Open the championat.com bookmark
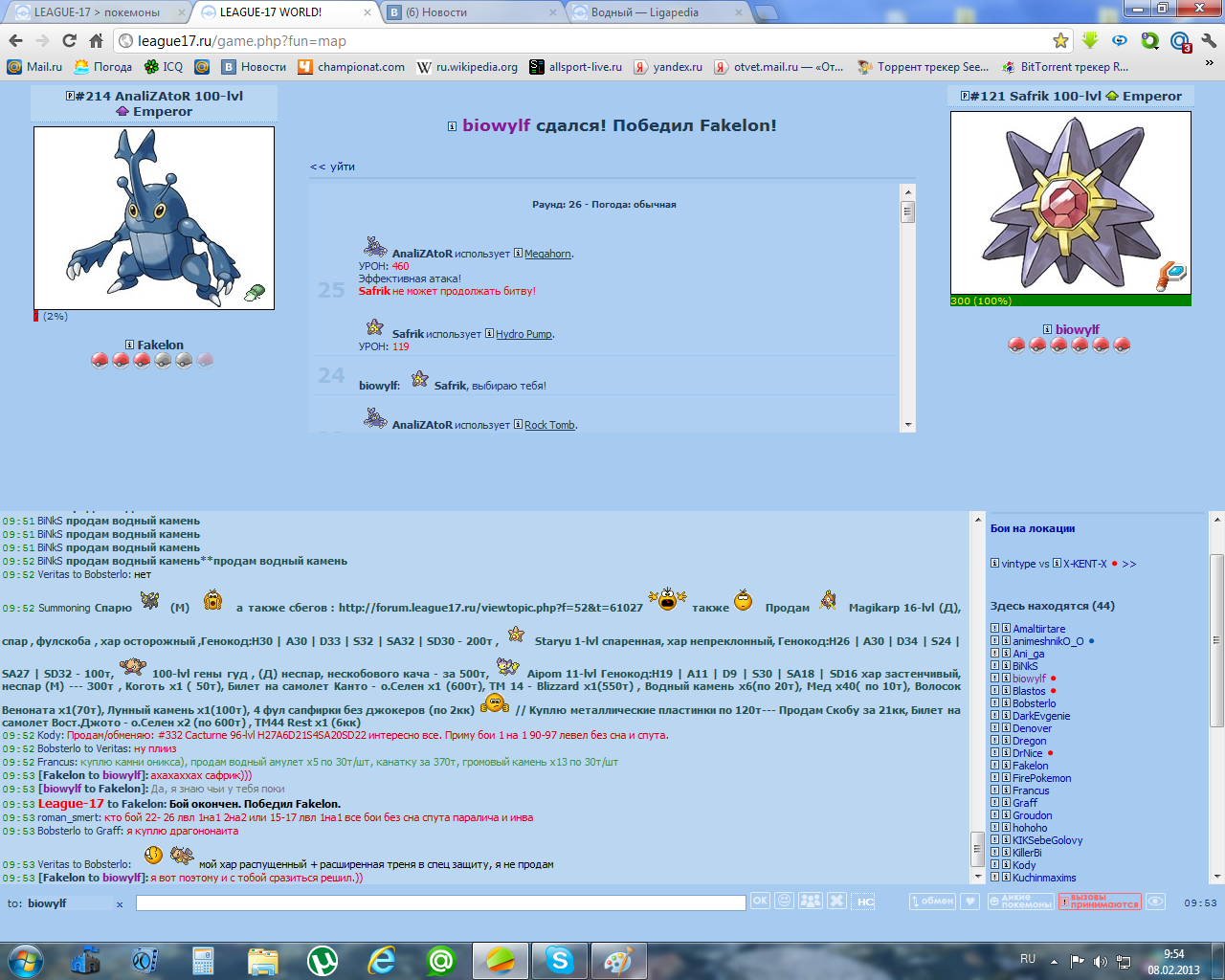The image size is (1225, 980). coord(351,67)
